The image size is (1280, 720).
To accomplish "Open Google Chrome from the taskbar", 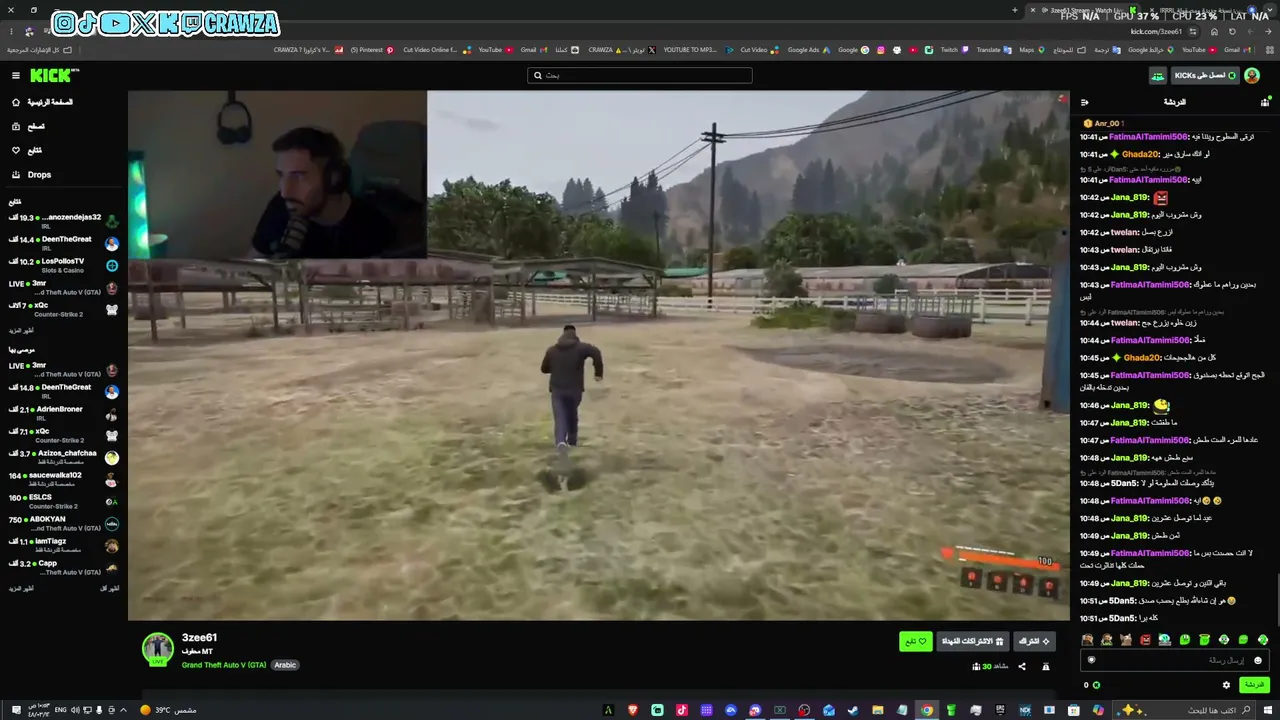I will pos(927,710).
